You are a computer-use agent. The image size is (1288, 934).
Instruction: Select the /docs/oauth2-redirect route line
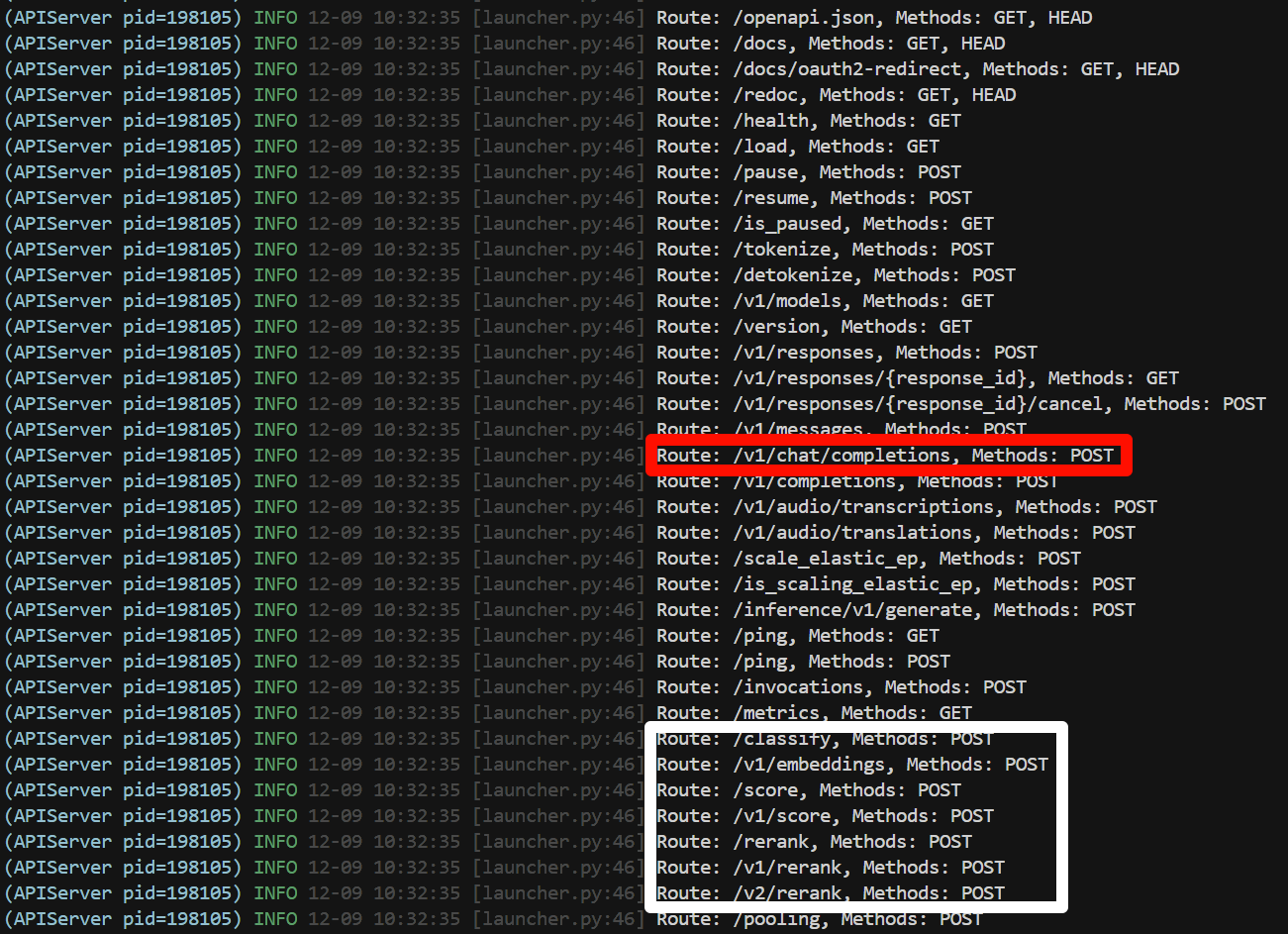click(918, 69)
